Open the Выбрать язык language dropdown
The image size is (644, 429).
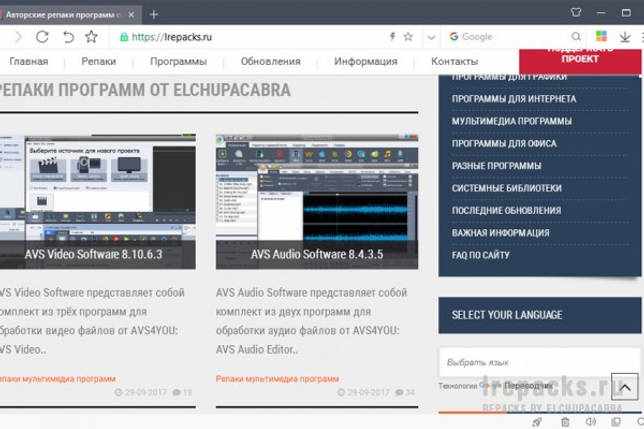click(539, 362)
